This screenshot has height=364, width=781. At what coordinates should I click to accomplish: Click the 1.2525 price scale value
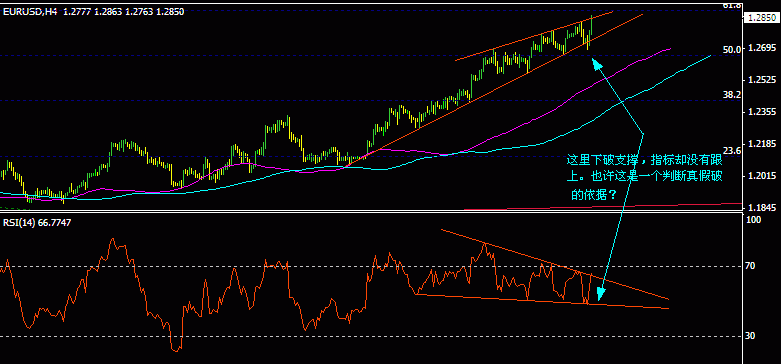[762, 80]
